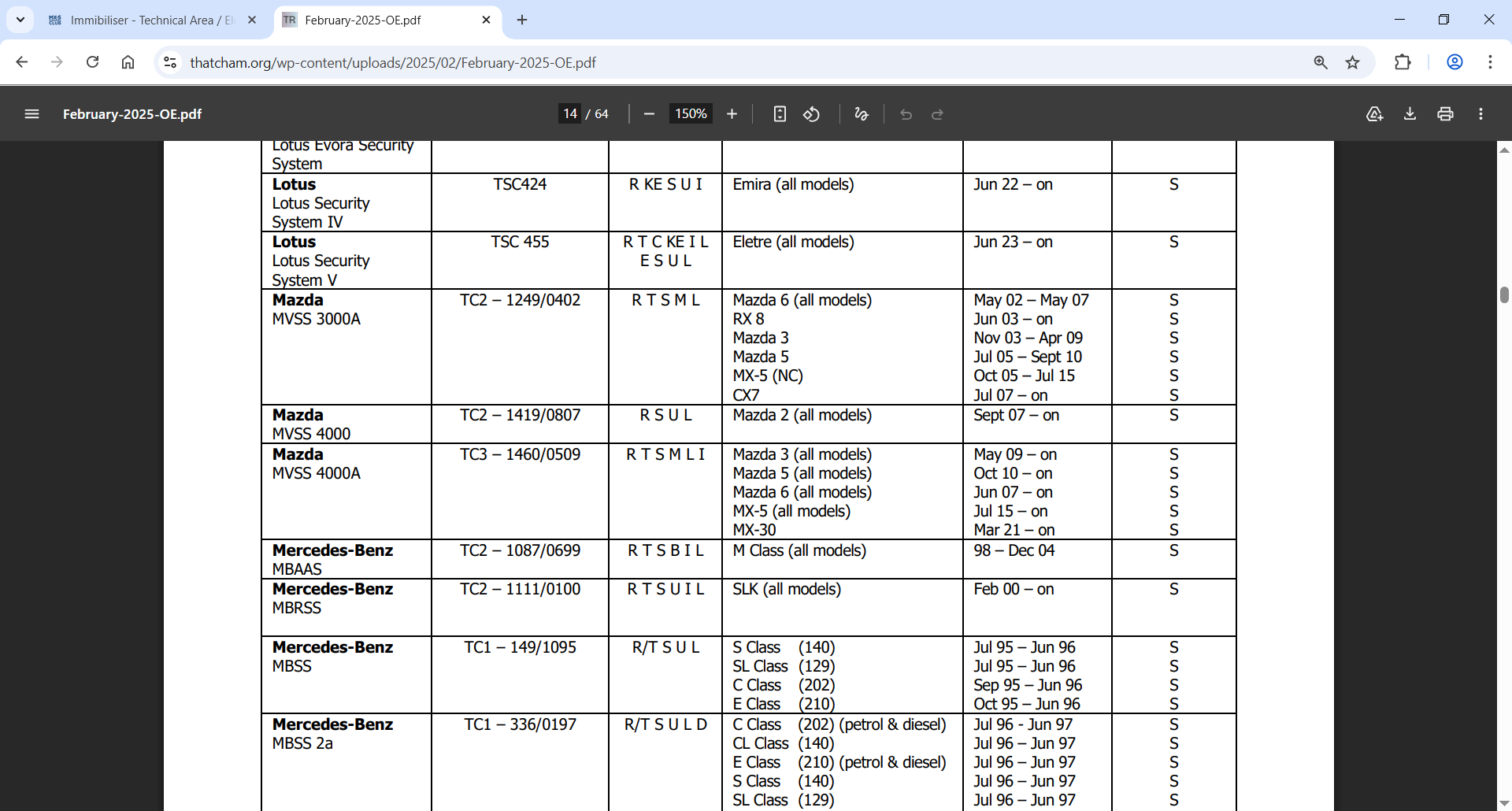Click the Fit to page icon
Screen dimensions: 1512x811
(779, 114)
